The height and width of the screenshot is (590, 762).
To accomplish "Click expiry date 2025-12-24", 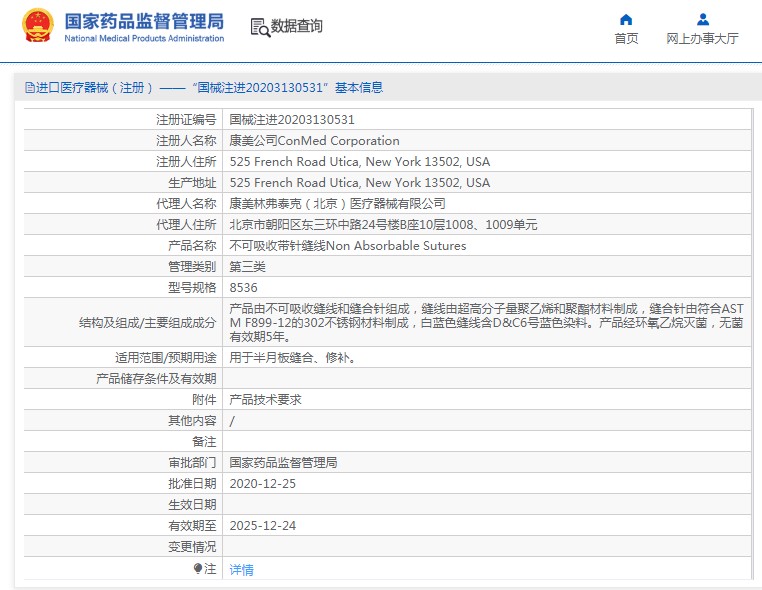I will click(x=262, y=525).
